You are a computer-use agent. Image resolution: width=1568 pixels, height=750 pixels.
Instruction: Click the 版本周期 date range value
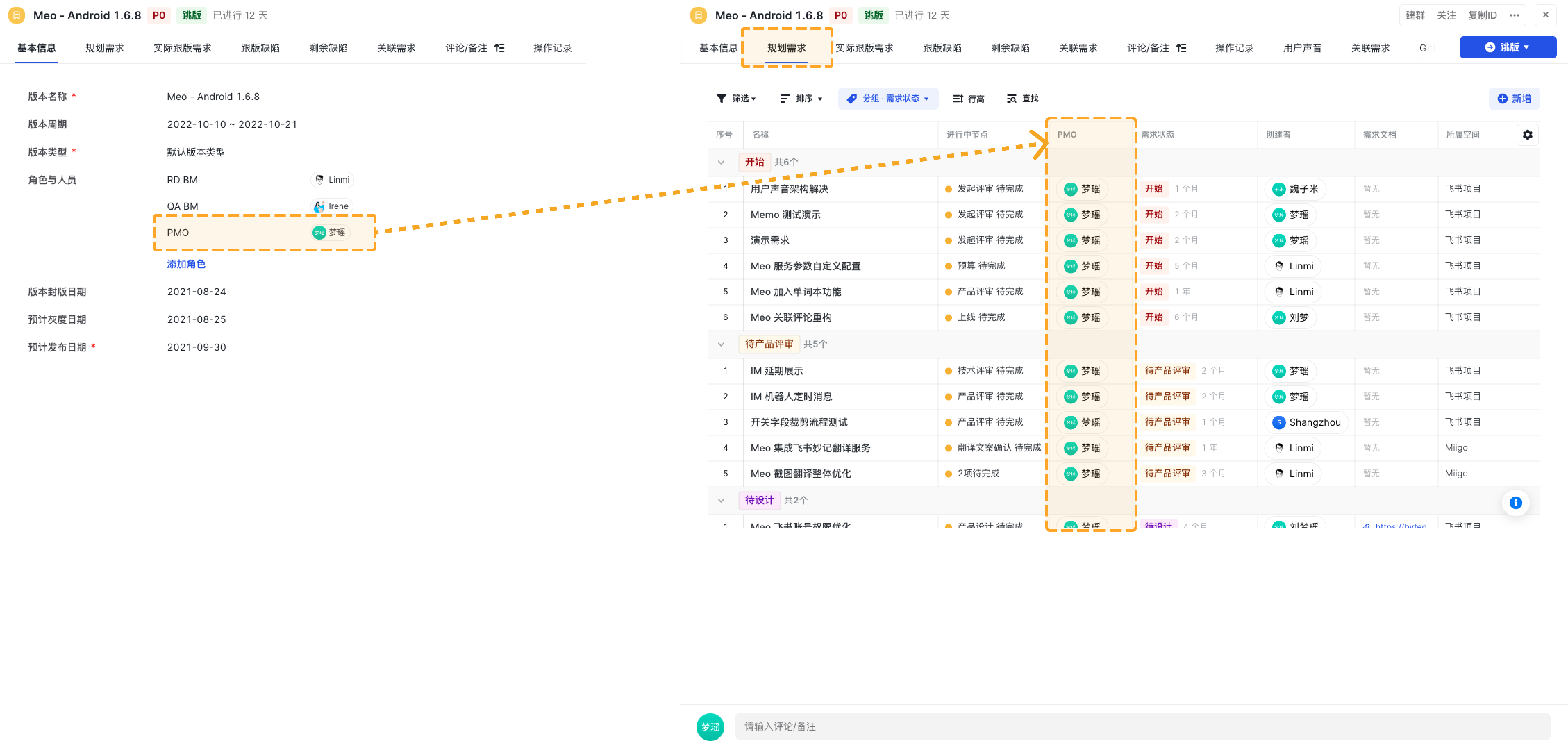coord(232,124)
